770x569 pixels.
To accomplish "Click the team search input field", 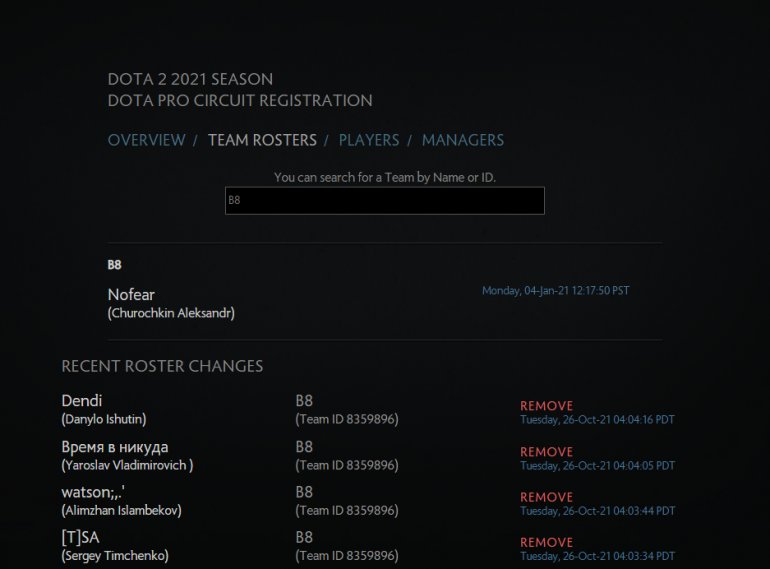I will click(x=384, y=200).
